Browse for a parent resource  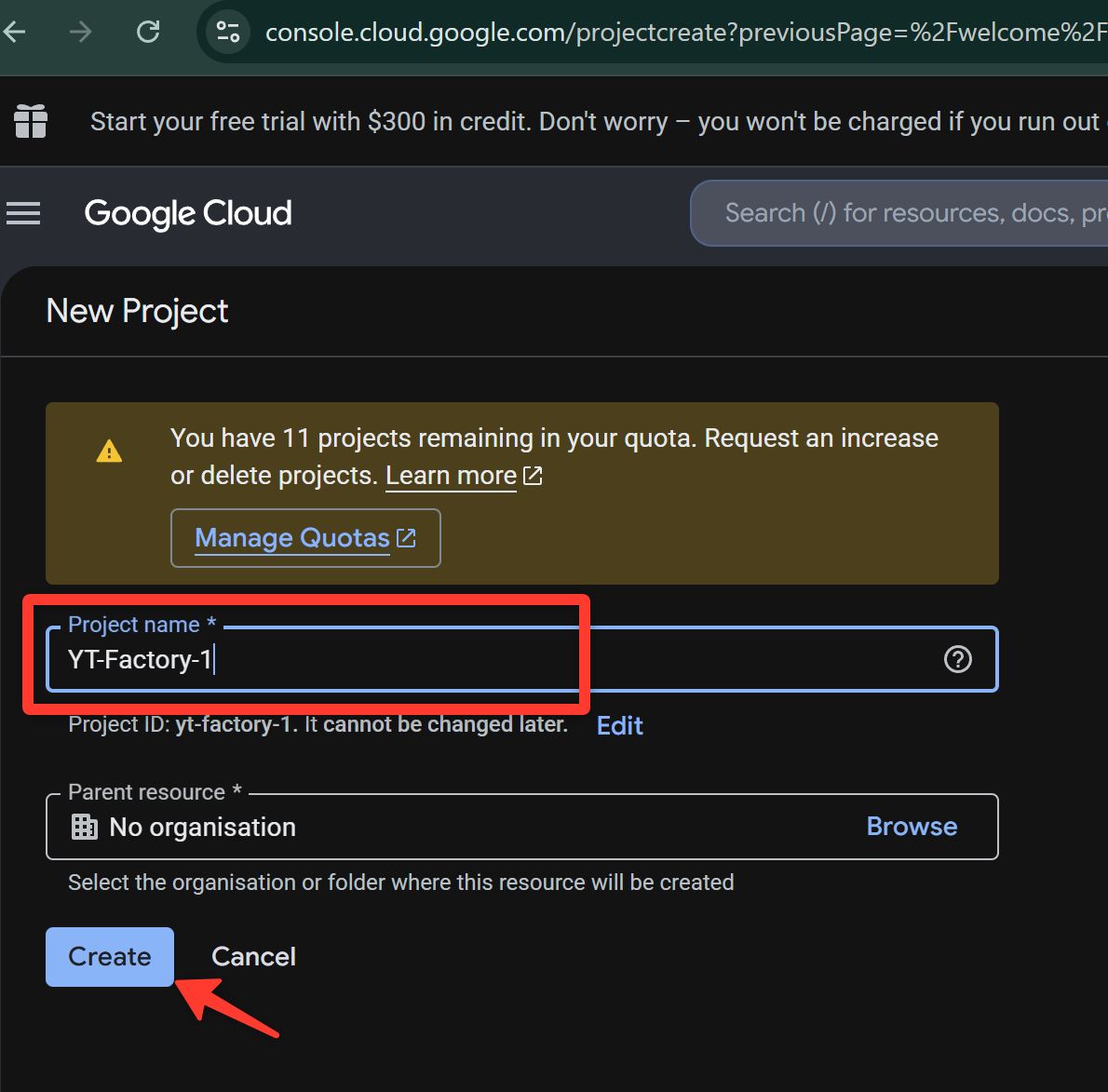click(x=912, y=827)
